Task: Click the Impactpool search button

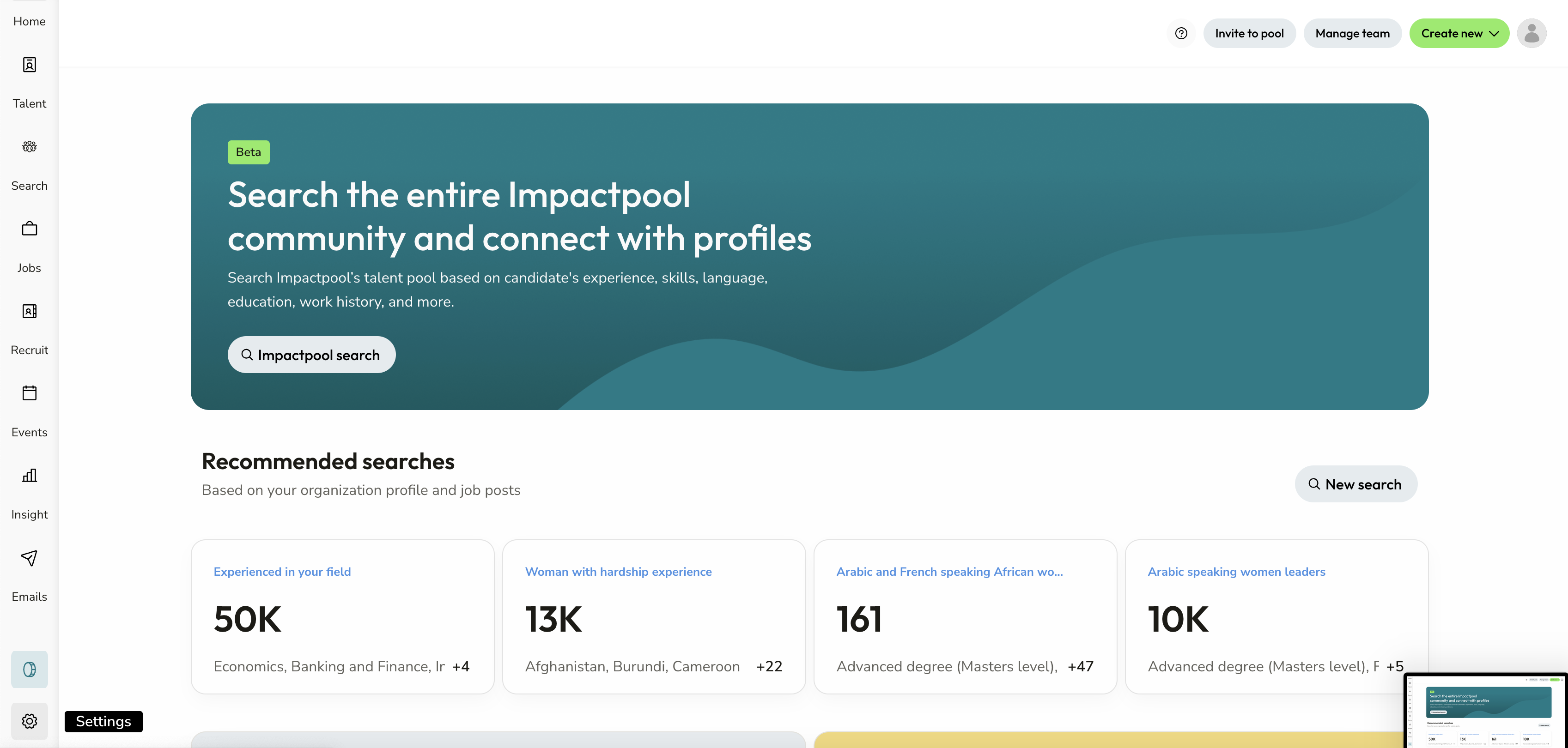Action: [x=311, y=355]
